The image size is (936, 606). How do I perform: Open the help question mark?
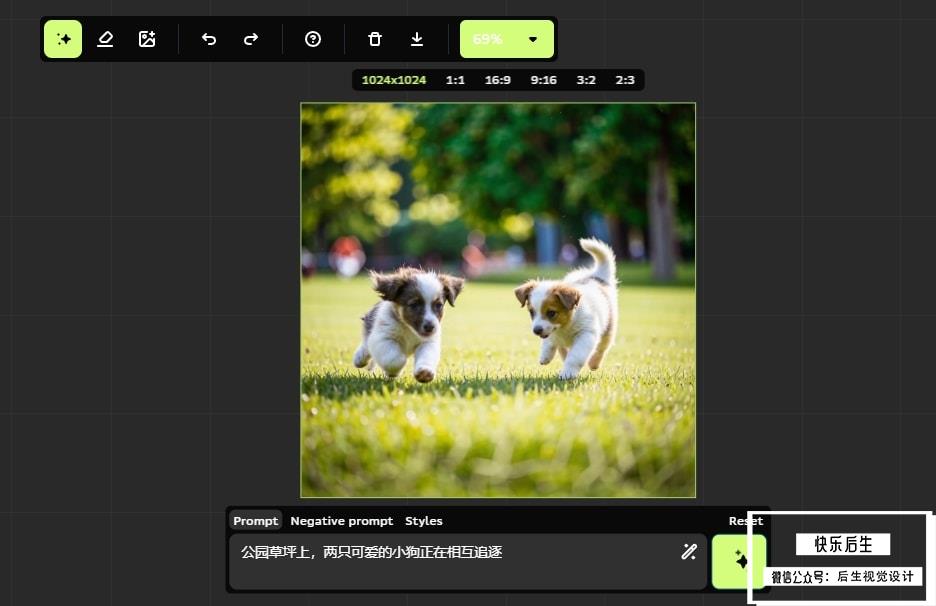(x=313, y=39)
